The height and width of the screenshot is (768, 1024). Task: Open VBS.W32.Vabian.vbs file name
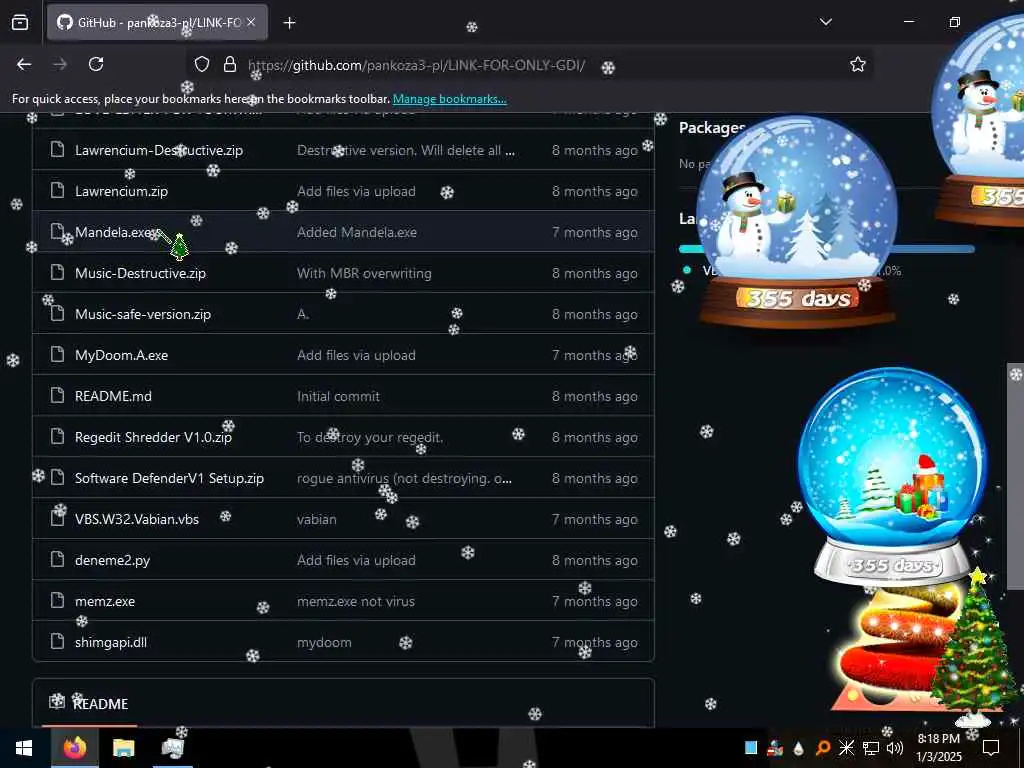click(137, 519)
